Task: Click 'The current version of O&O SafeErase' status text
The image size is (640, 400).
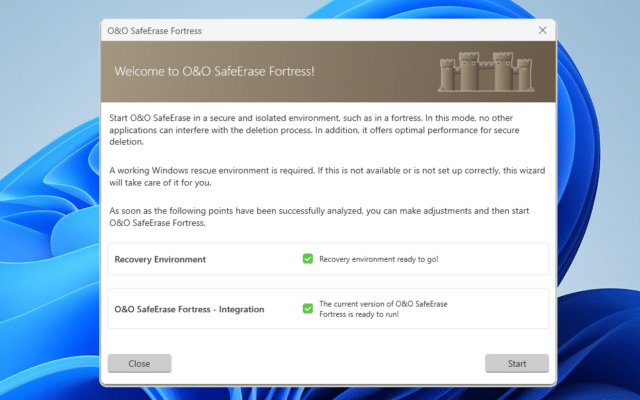Action: pos(383,304)
